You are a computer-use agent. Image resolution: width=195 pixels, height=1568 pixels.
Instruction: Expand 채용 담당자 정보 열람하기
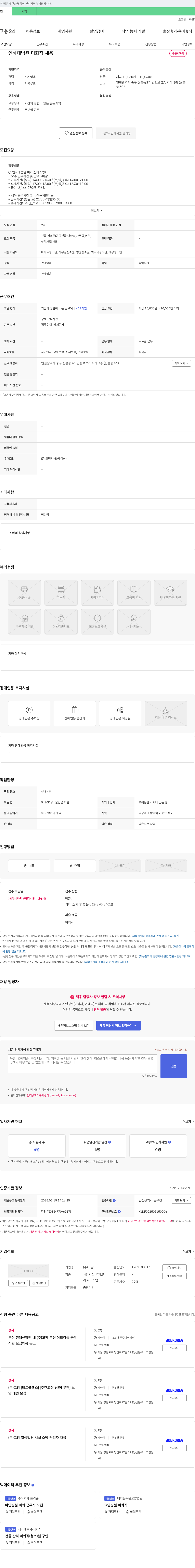(x=118, y=1026)
